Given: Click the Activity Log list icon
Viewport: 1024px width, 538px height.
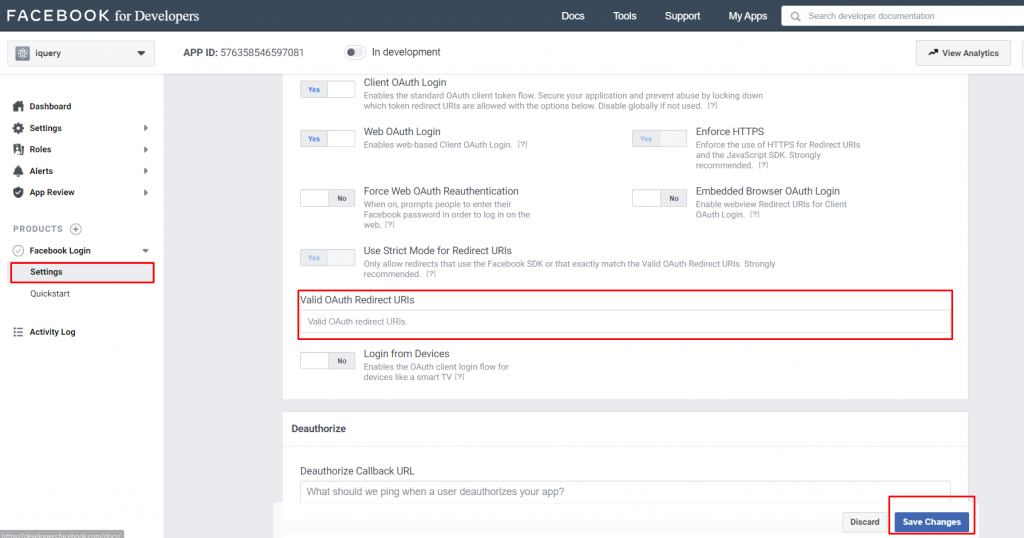Looking at the screenshot, I should (18, 332).
